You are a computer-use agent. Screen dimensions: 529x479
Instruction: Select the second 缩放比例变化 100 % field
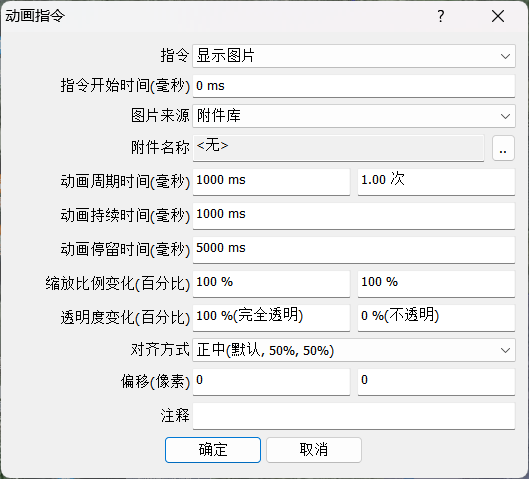point(436,284)
